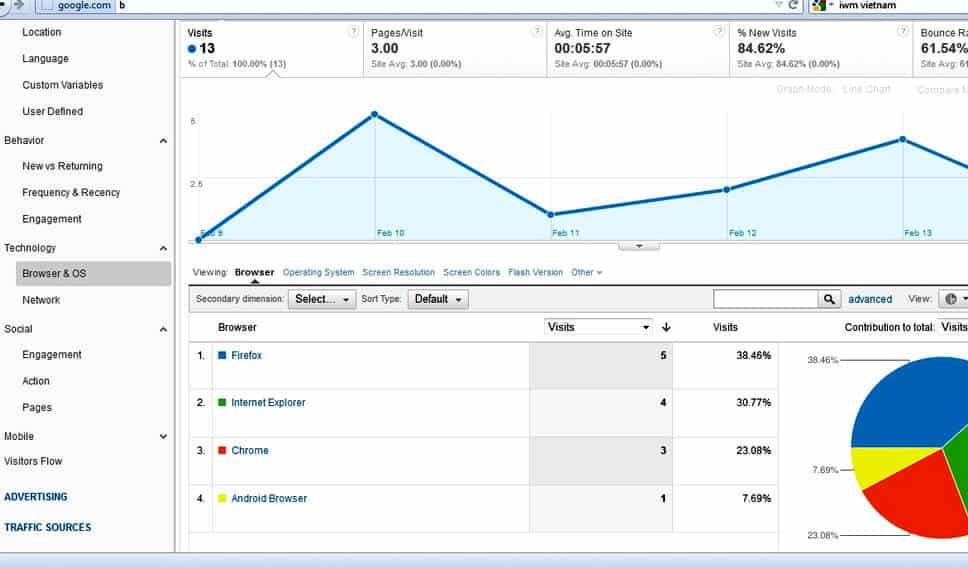Collapse the Technology section
The image size is (968, 568).
[x=163, y=249]
